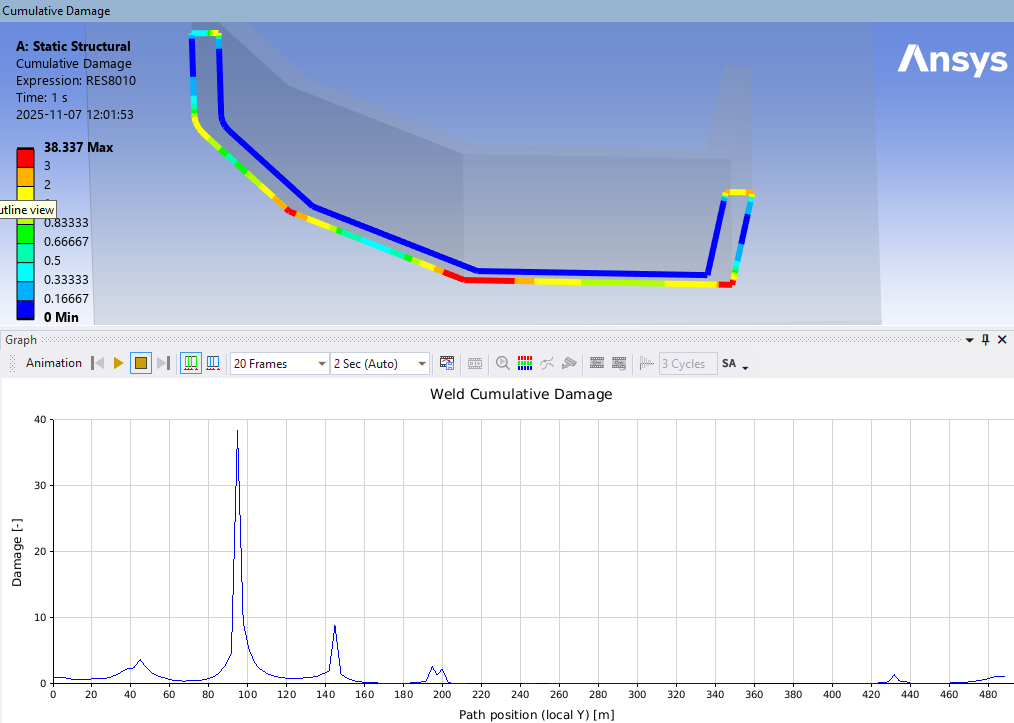Click the Graph panel header label
This screenshot has width=1014, height=723.
coord(21,340)
